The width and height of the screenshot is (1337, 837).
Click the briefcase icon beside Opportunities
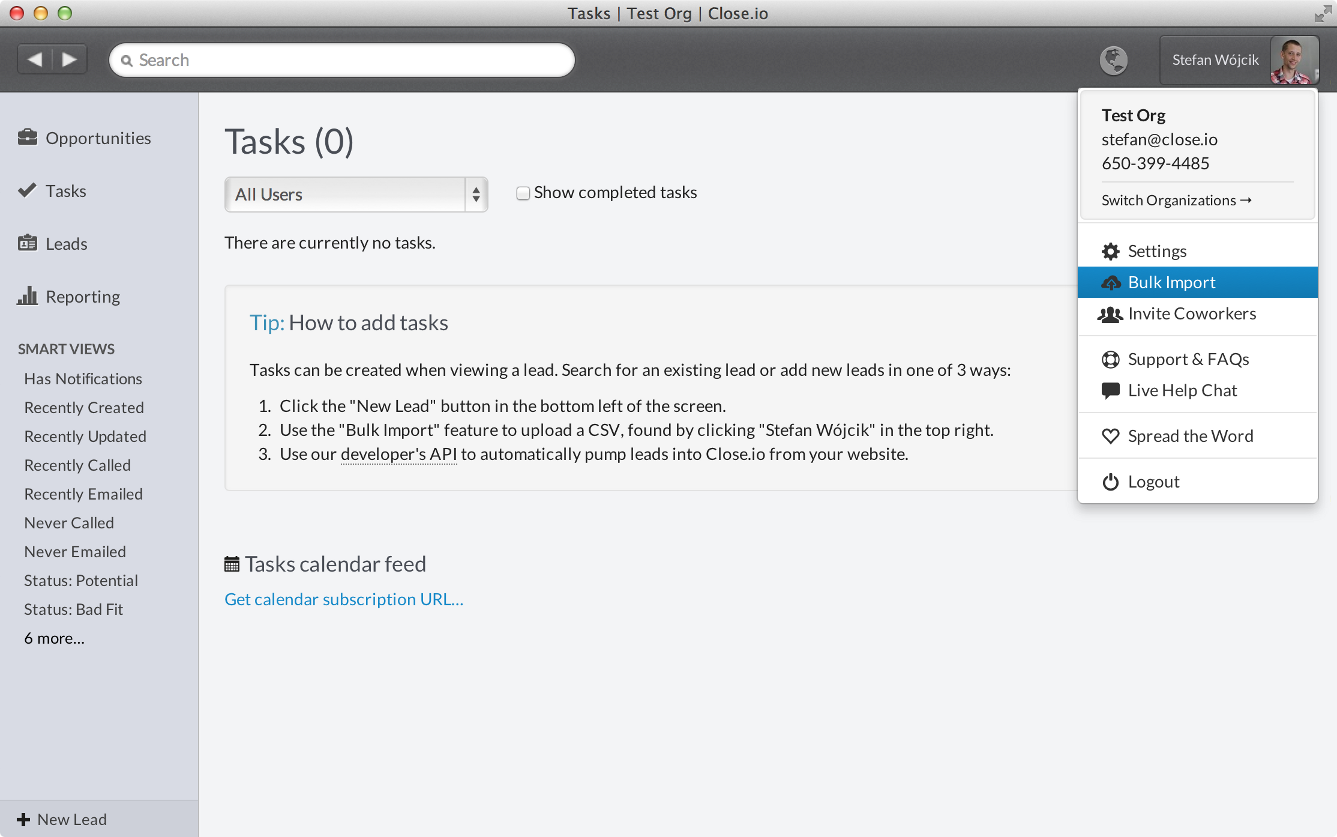pos(28,137)
